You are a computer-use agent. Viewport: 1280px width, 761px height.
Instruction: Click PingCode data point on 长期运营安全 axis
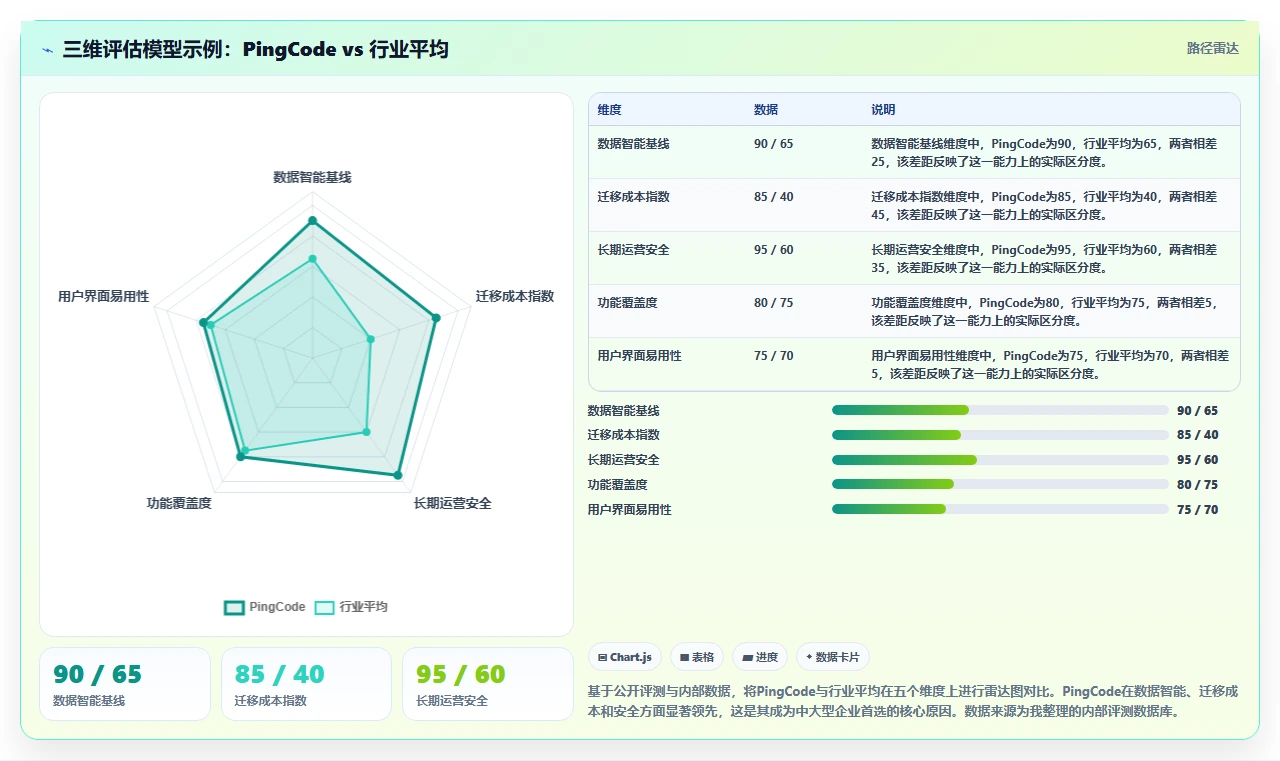point(398,475)
